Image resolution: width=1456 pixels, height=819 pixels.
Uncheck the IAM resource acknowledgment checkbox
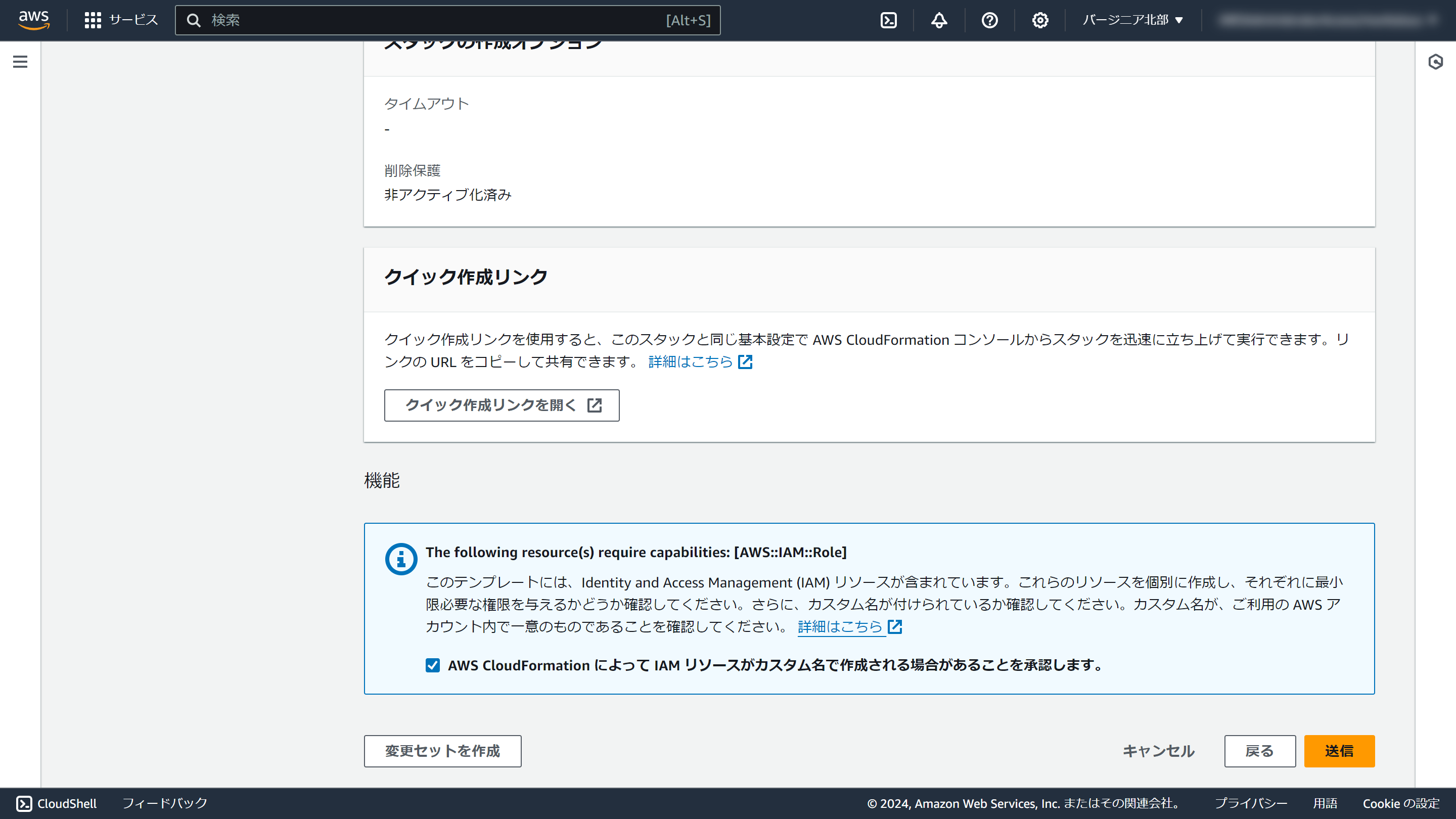pyautogui.click(x=432, y=665)
